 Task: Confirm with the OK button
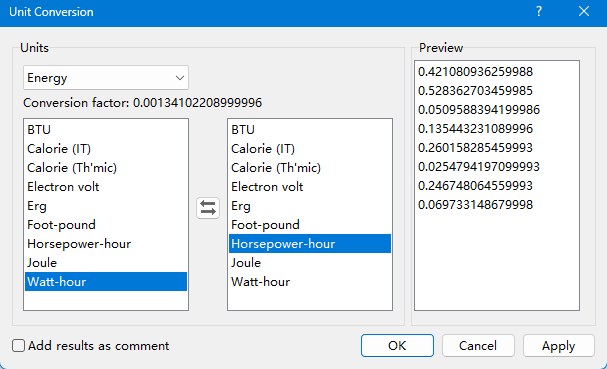397,345
